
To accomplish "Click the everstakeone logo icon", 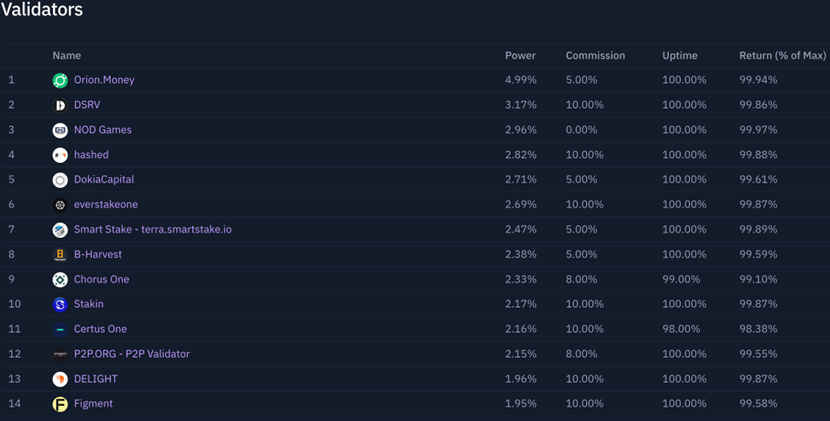I will click(x=60, y=205).
